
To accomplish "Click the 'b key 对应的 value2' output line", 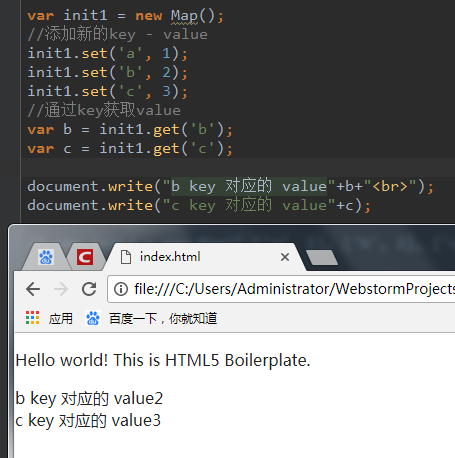I will click(x=89, y=399).
